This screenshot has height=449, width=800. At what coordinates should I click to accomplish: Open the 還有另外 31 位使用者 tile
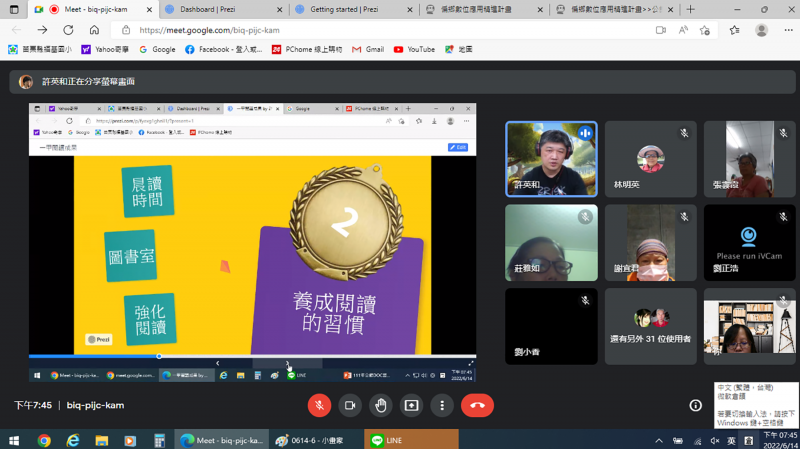(650, 326)
